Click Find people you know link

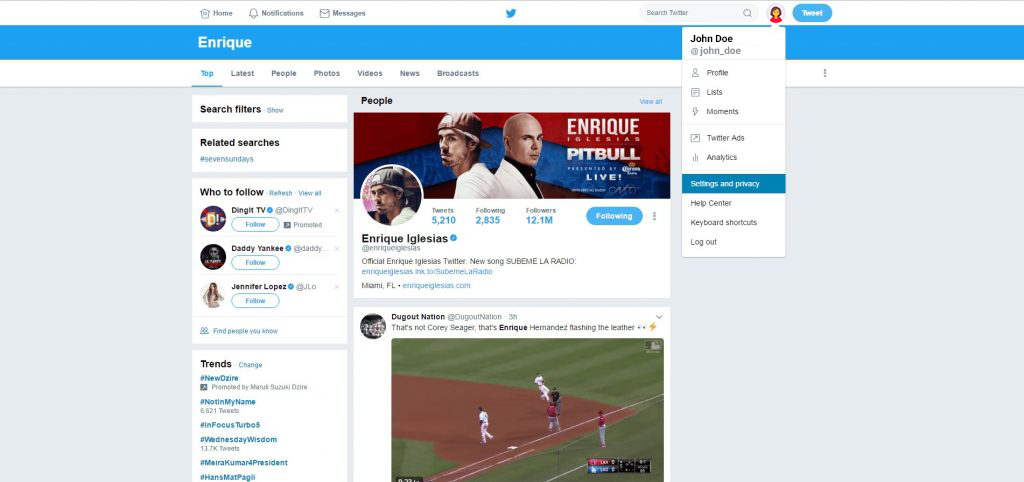tap(246, 331)
